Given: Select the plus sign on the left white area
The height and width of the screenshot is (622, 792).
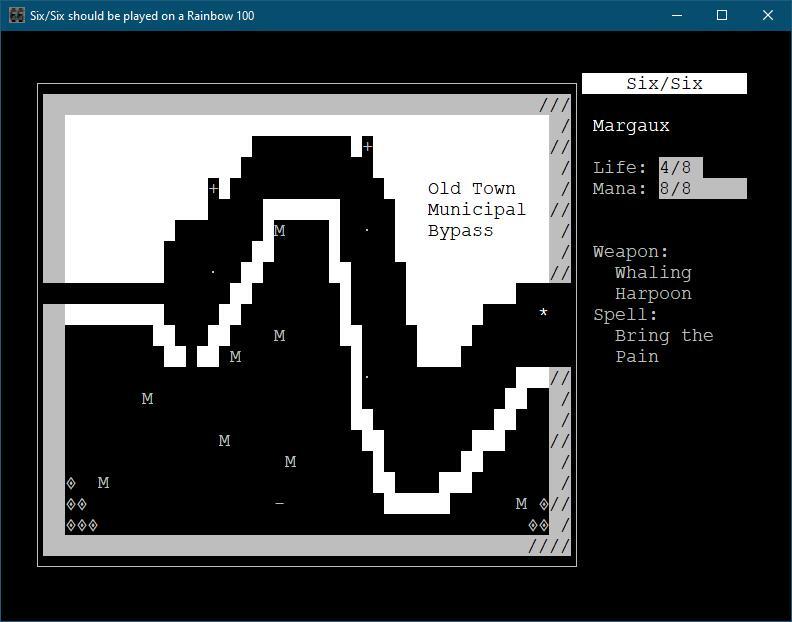Looking at the screenshot, I should click(213, 188).
